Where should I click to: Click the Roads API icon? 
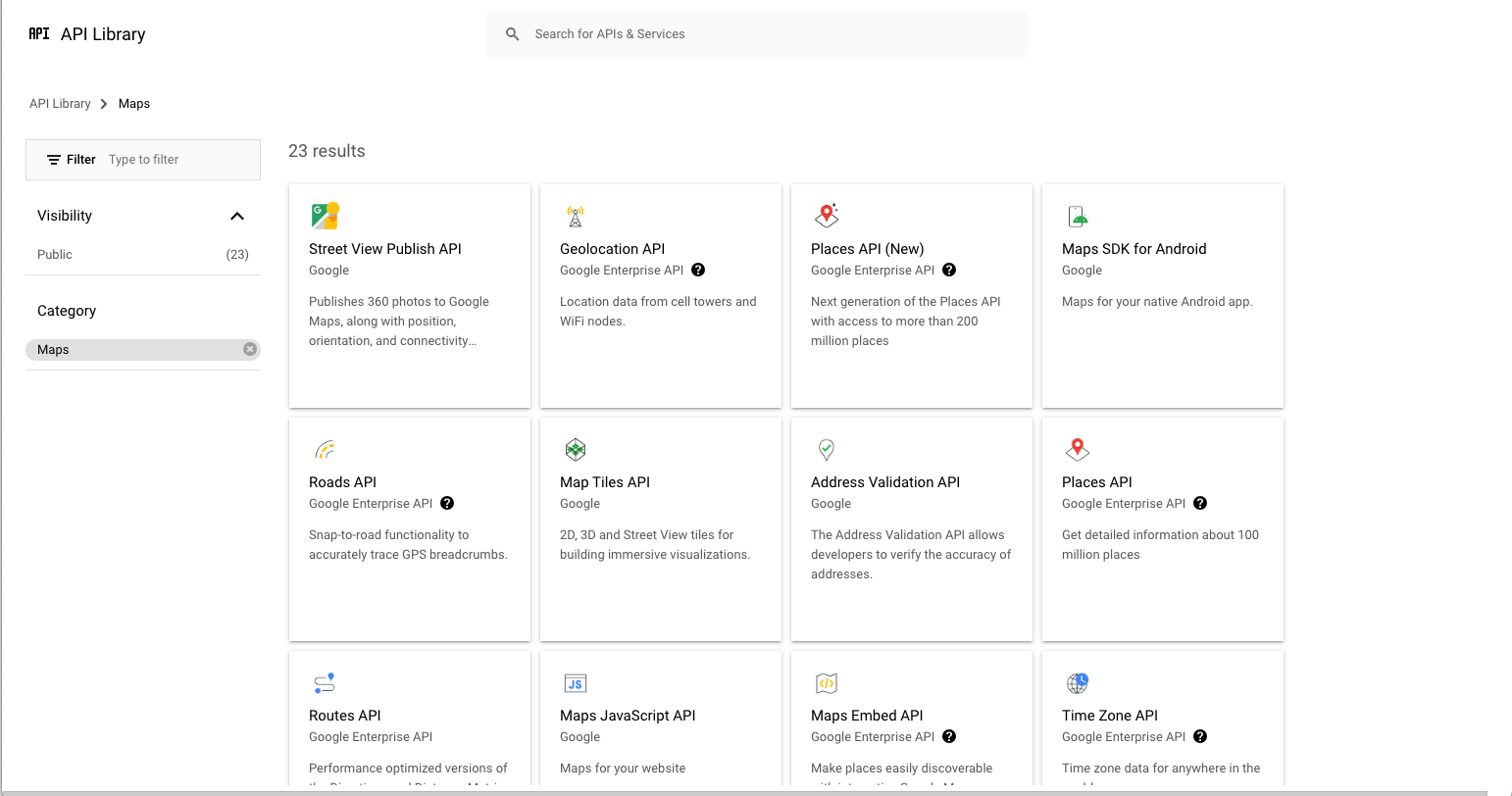click(x=325, y=449)
